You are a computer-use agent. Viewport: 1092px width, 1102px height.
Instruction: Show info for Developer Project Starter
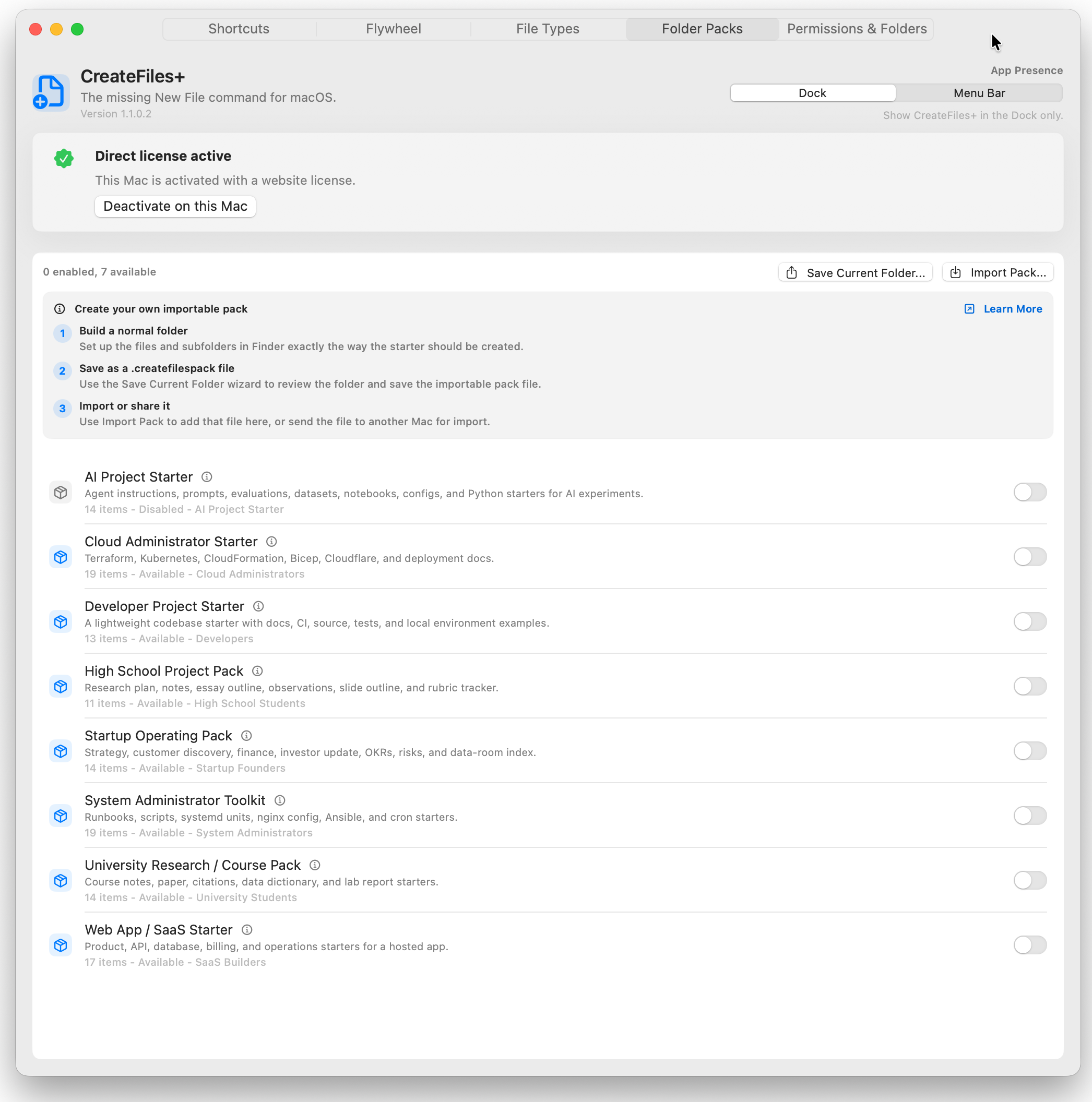click(x=258, y=606)
